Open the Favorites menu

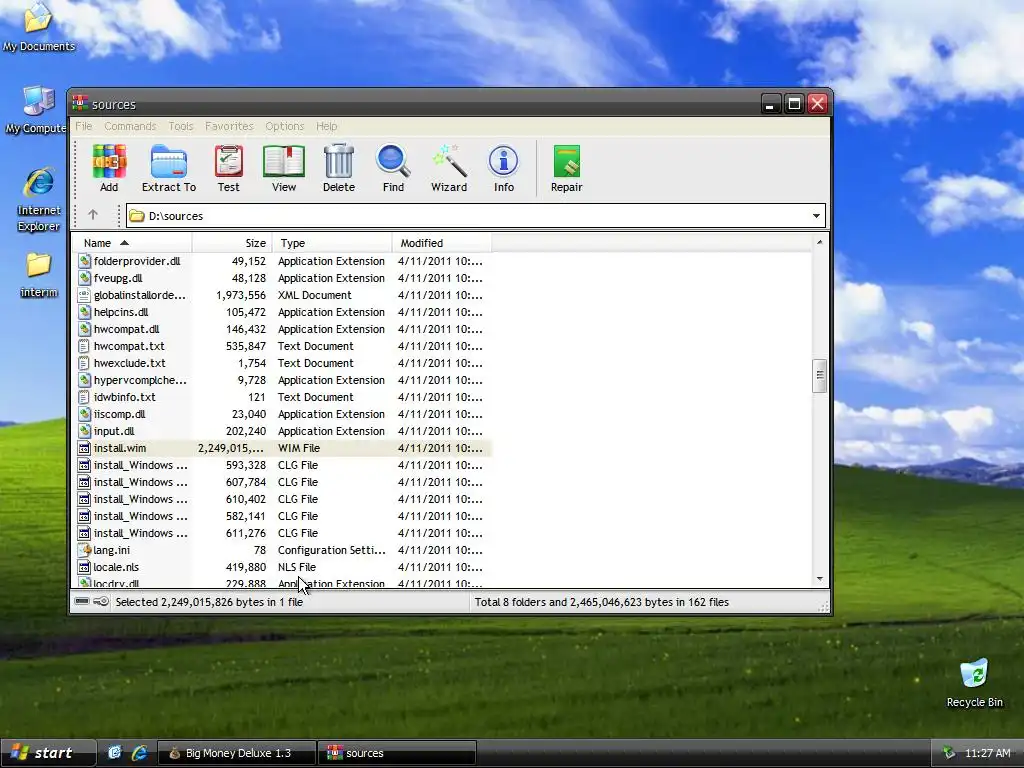(229, 126)
